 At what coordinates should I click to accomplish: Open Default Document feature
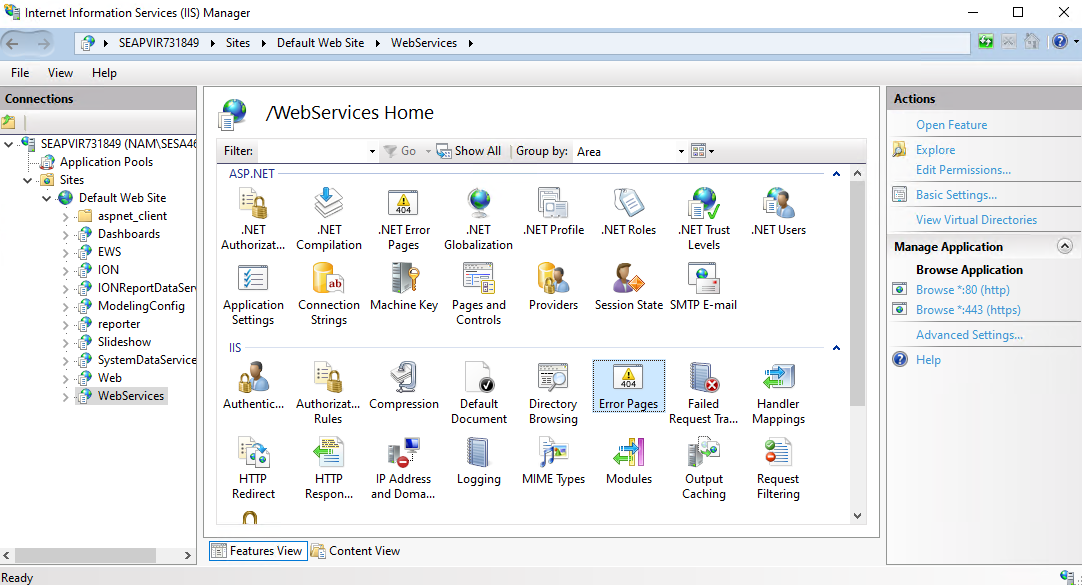point(478,393)
